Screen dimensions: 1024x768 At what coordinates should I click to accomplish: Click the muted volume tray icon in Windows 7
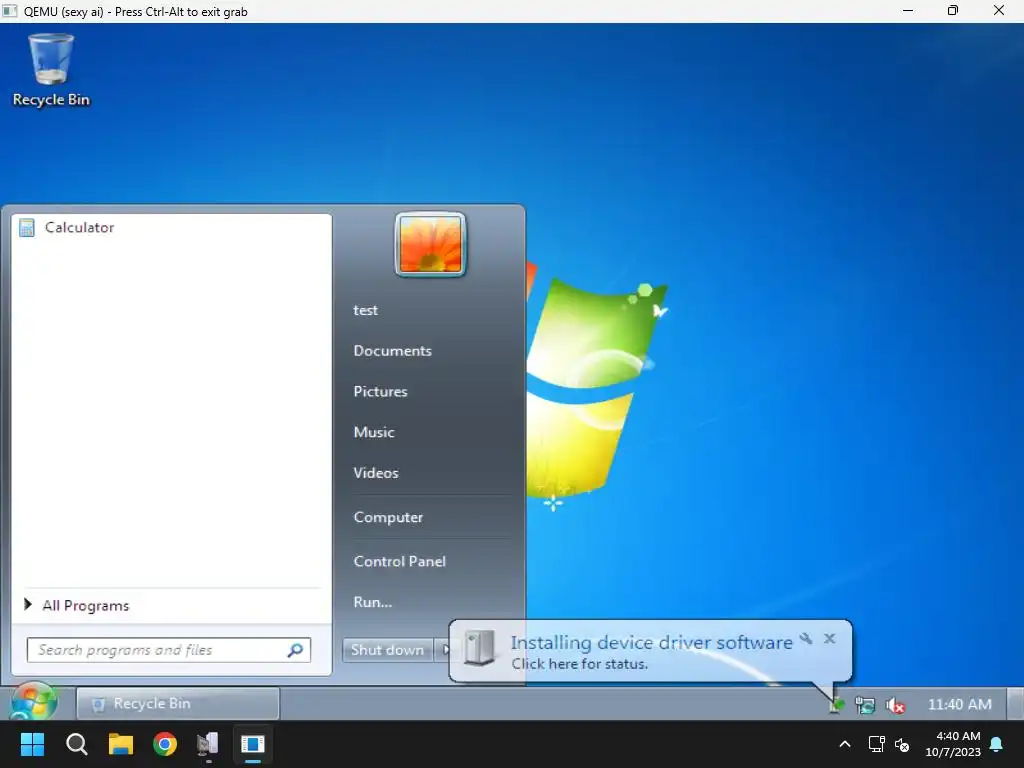tap(895, 705)
